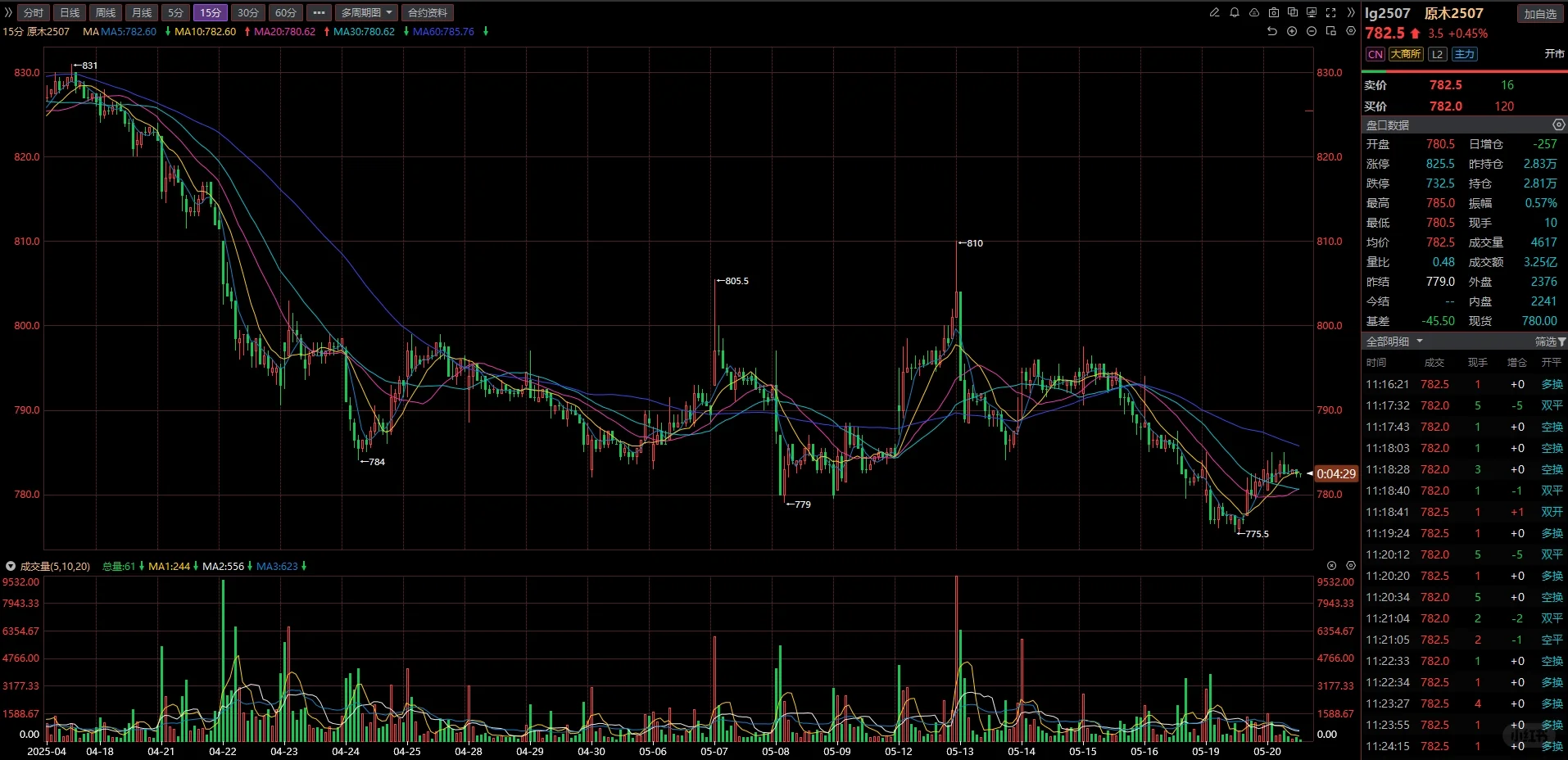
Task: Click the 加自选 button
Action: (1540, 14)
